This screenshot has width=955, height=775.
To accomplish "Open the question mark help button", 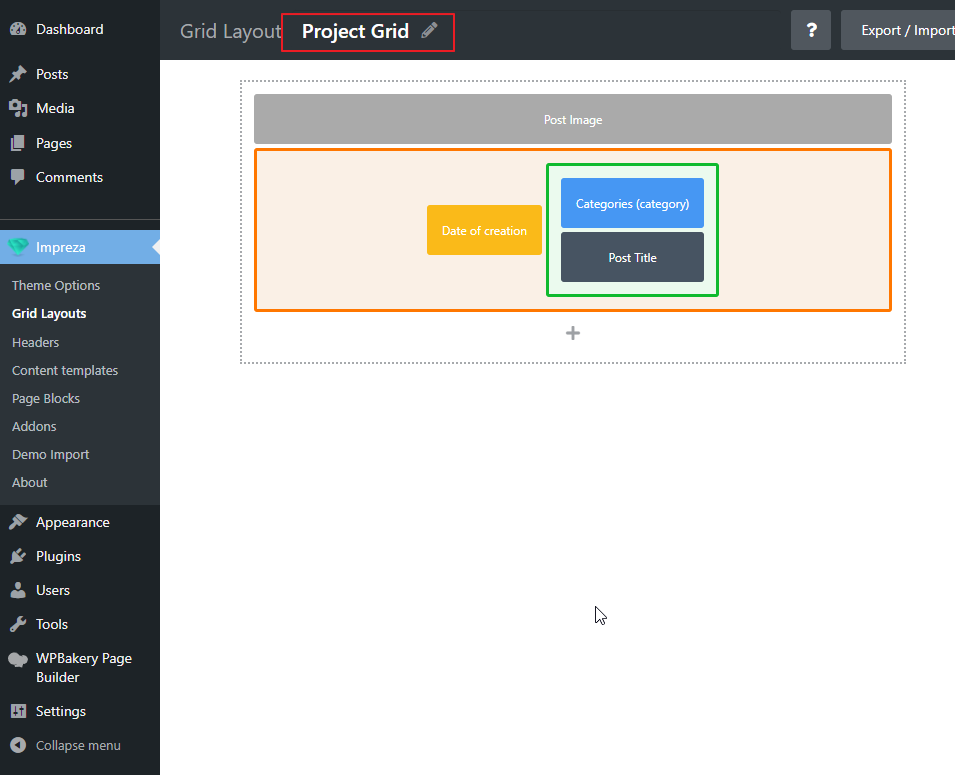I will [811, 30].
